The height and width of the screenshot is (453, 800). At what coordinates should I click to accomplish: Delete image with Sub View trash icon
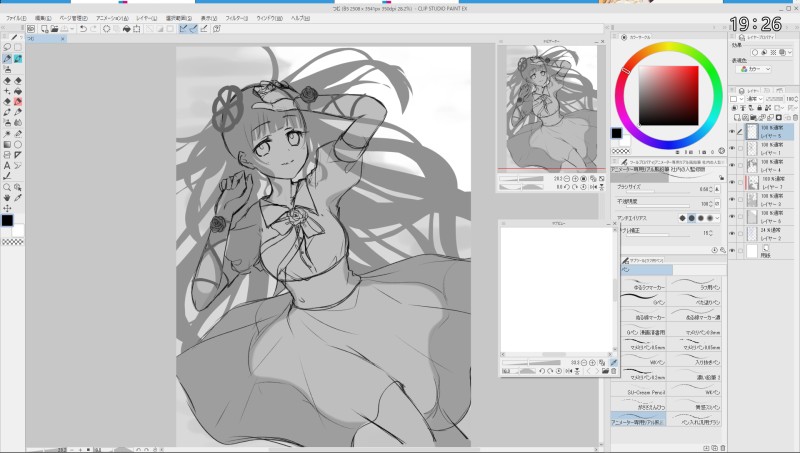[x=614, y=371]
